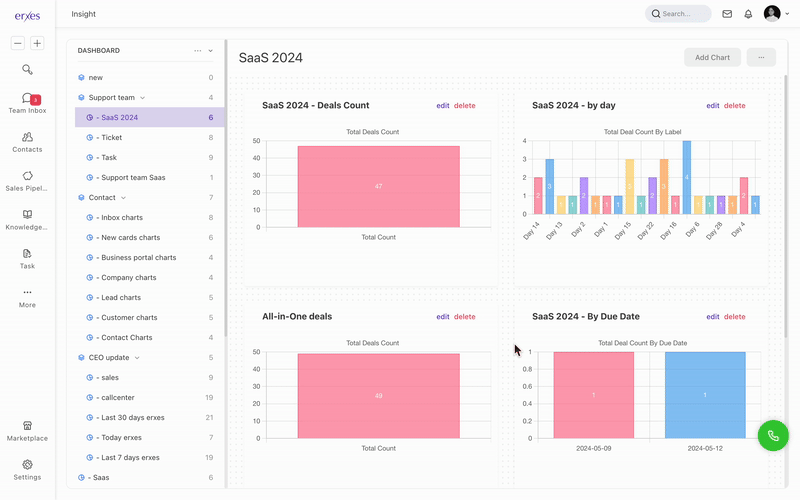Delete the SaaS 2024 - By Due Date chart
The height and width of the screenshot is (500, 800).
click(x=735, y=317)
